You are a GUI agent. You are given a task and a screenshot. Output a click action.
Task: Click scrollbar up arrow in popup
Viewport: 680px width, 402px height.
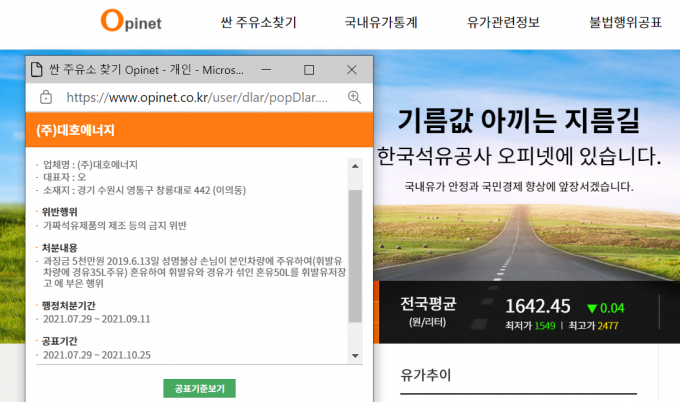355,166
